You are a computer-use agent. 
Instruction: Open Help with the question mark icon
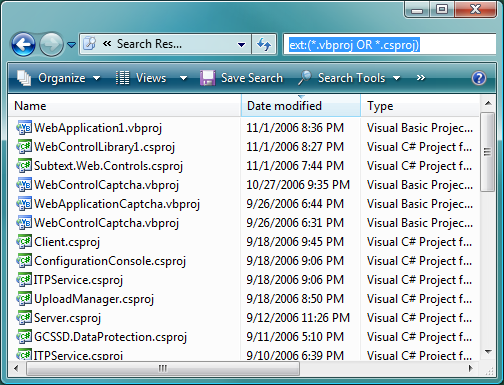coord(479,78)
